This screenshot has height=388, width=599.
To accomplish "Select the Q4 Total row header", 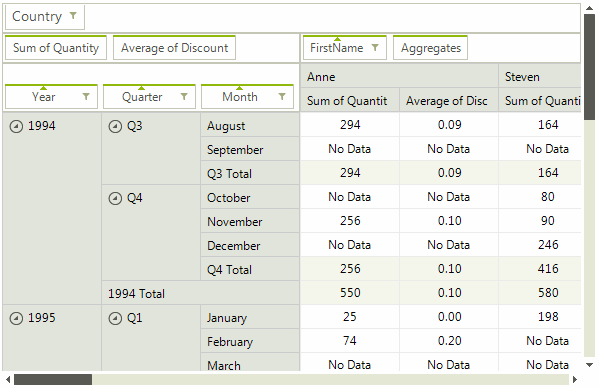I will click(x=250, y=269).
